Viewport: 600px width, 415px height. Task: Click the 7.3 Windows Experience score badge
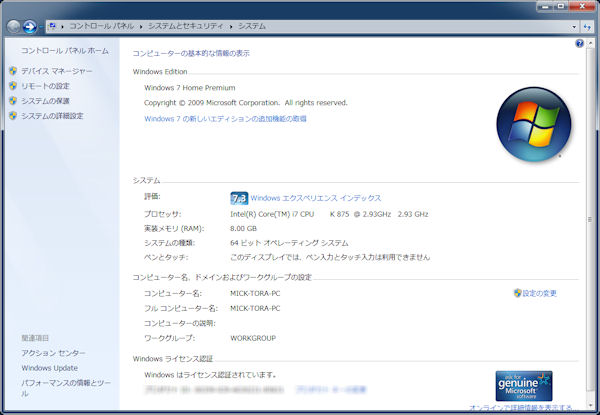pyautogui.click(x=239, y=198)
